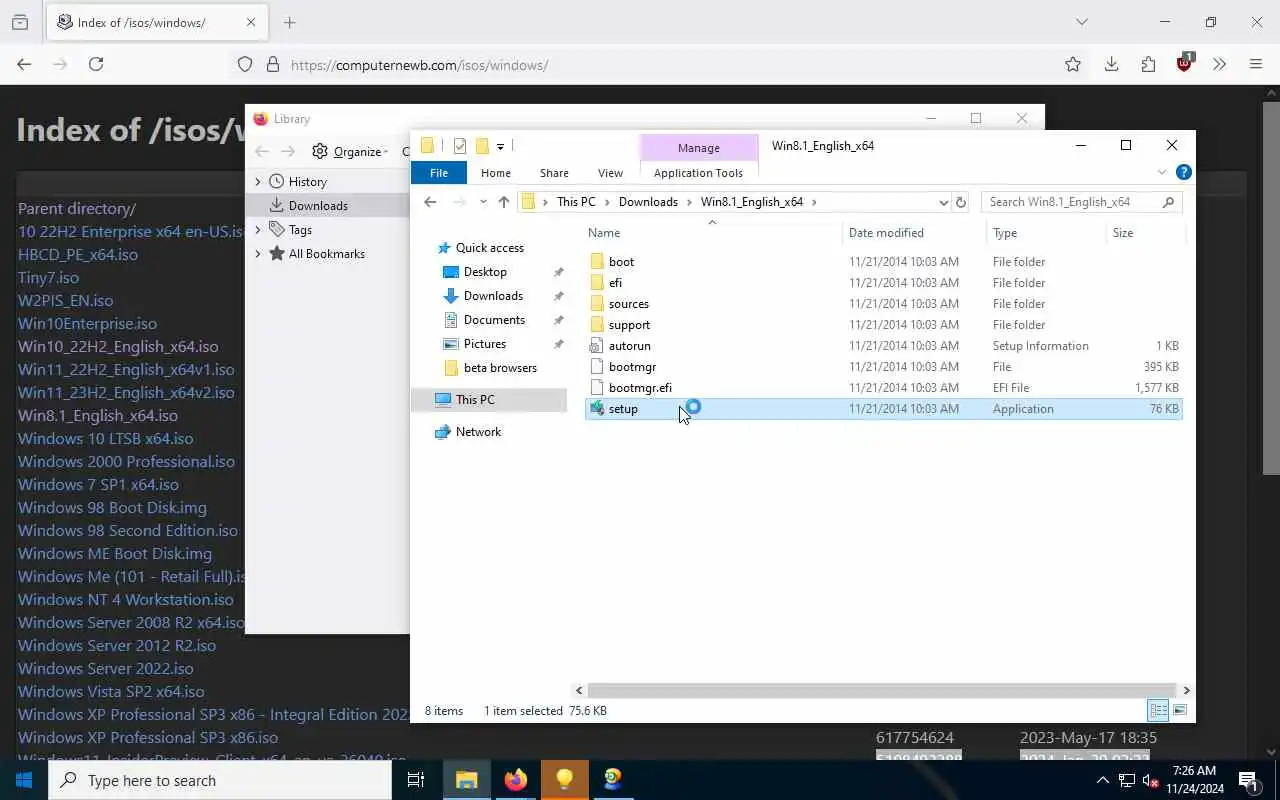Open Firefox View icon at tab strip
The image size is (1280, 800).
(x=20, y=22)
